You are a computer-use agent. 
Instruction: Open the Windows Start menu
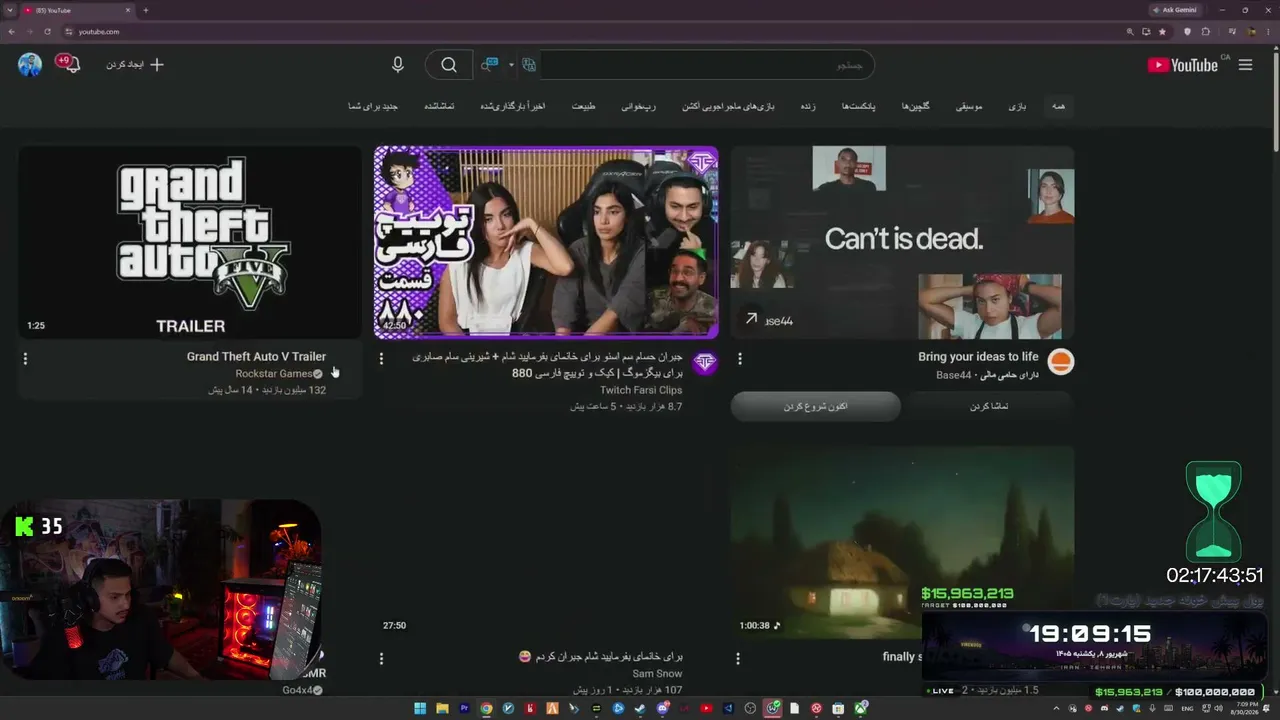420,709
